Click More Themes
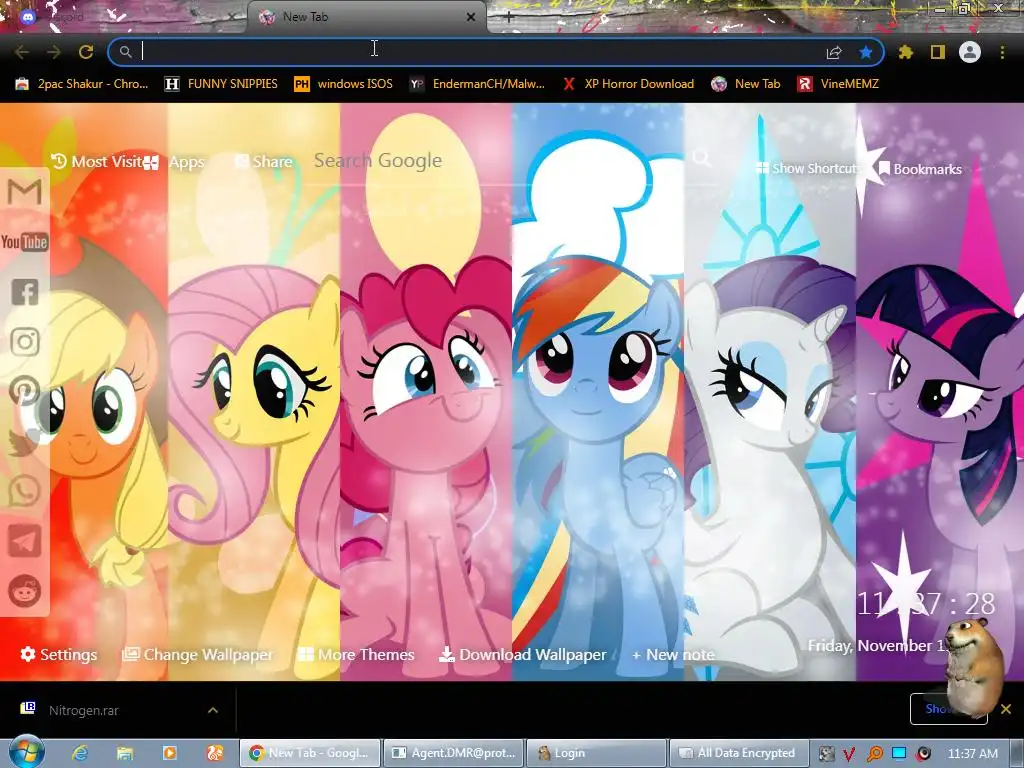Image resolution: width=1024 pixels, height=768 pixels. pyautogui.click(x=356, y=654)
